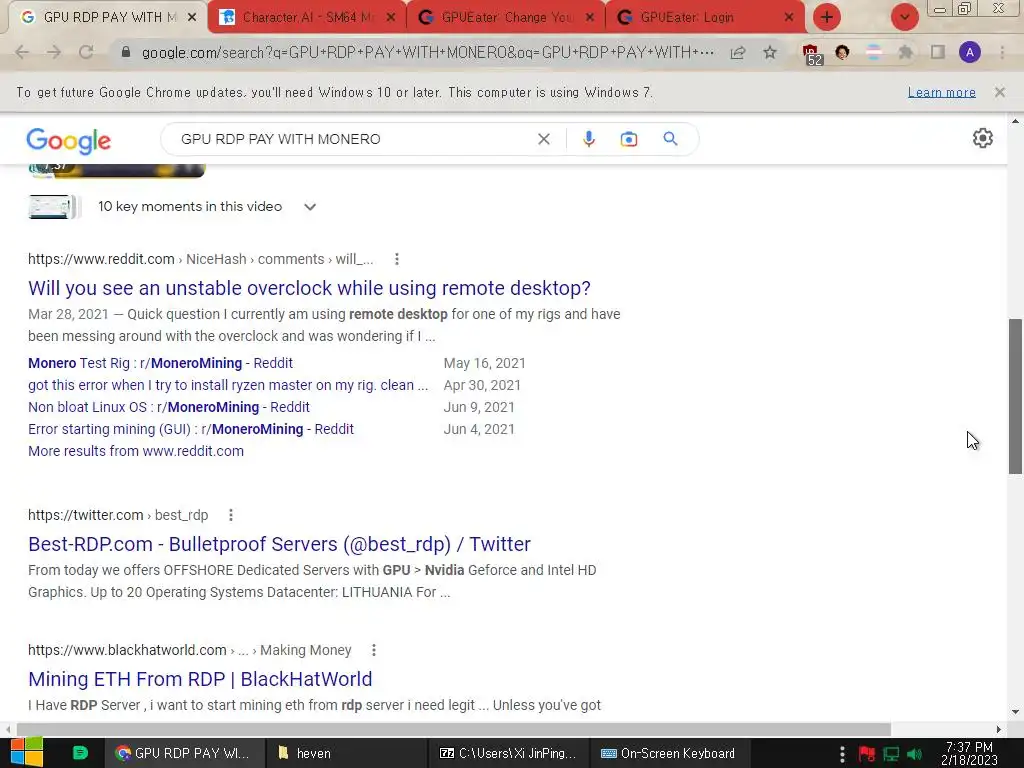Open Error starting mining (GUI) sublink

pyautogui.click(x=191, y=429)
